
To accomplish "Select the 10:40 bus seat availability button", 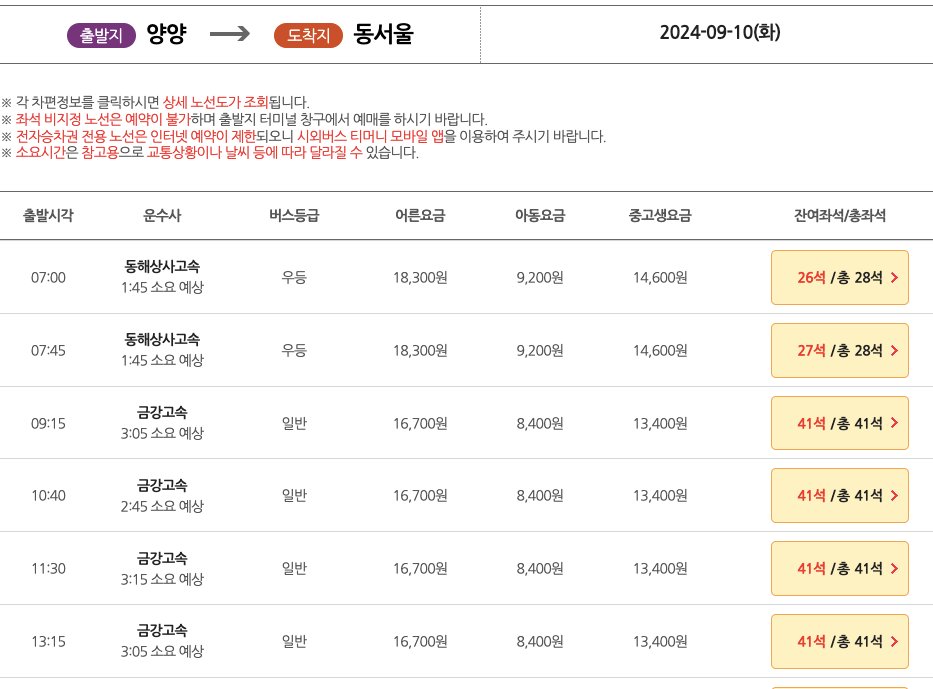I will (x=839, y=495).
